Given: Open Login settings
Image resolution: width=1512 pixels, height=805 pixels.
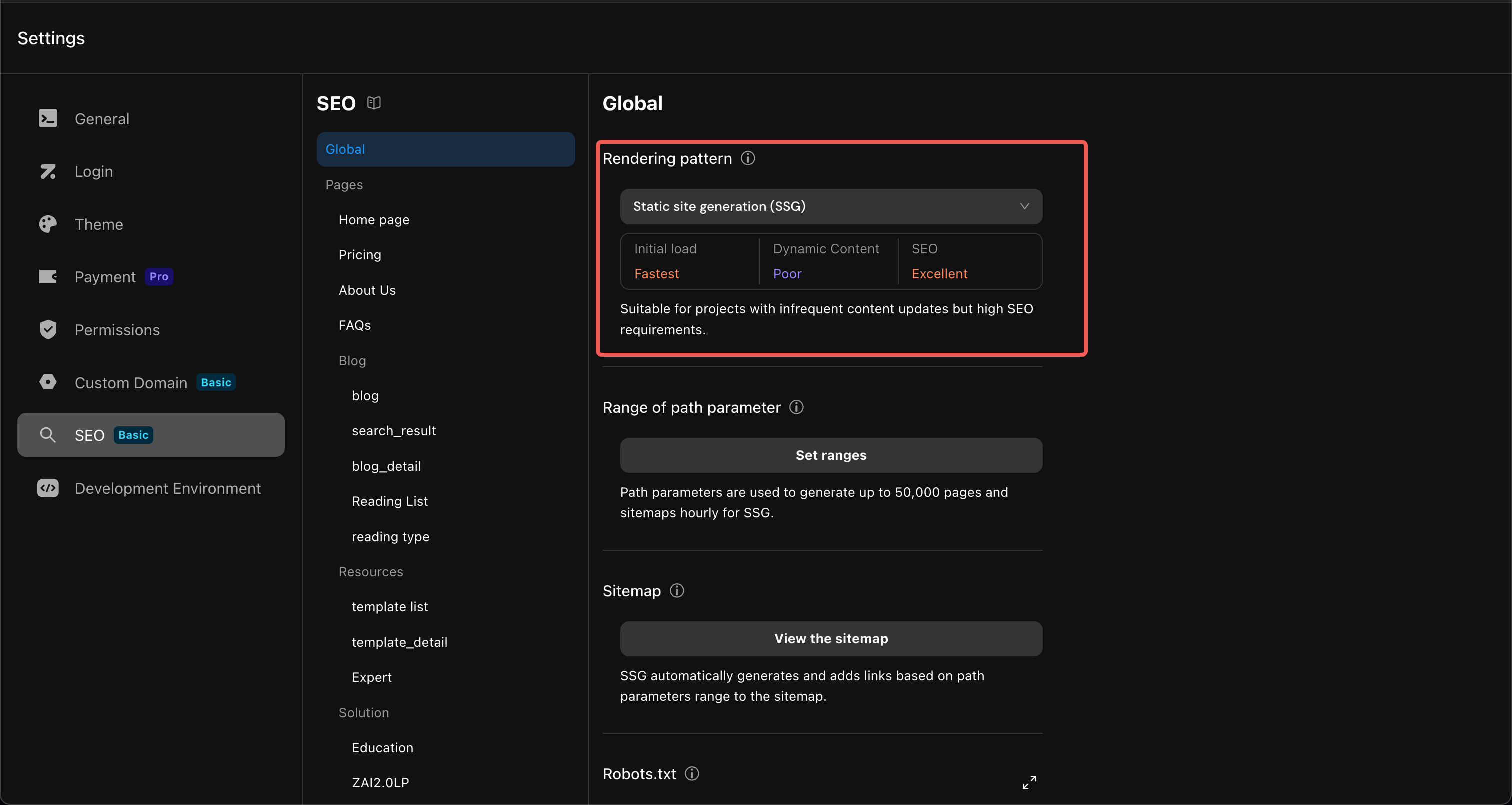Looking at the screenshot, I should pos(151,171).
